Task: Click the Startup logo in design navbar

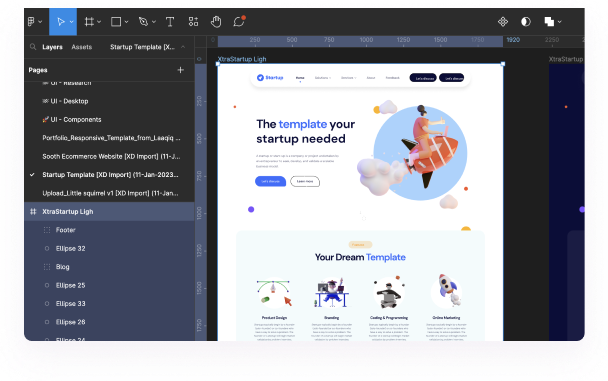Action: click(270, 78)
